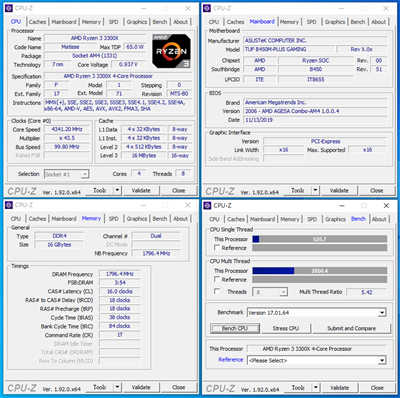Viewport: 400px width, 398px height.
Task: Click the Southbridge model value B450
Action: click(x=315, y=69)
